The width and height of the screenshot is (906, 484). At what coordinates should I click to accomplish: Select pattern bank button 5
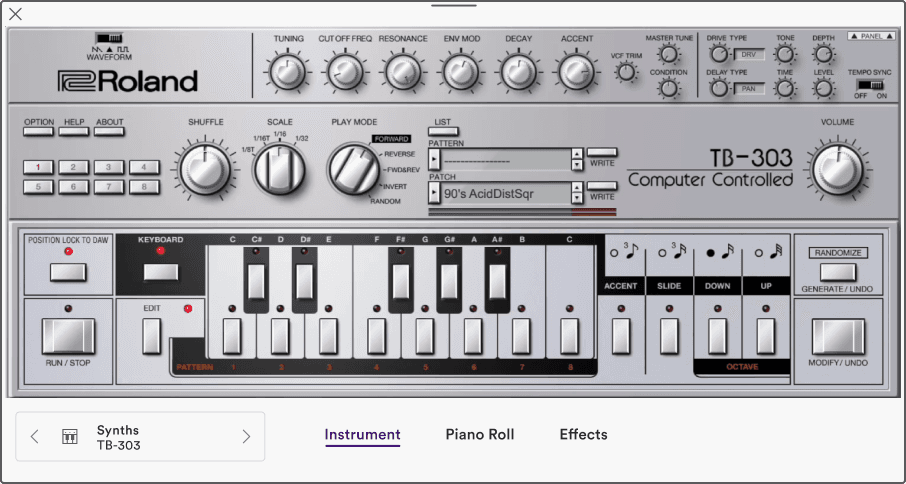tap(39, 187)
